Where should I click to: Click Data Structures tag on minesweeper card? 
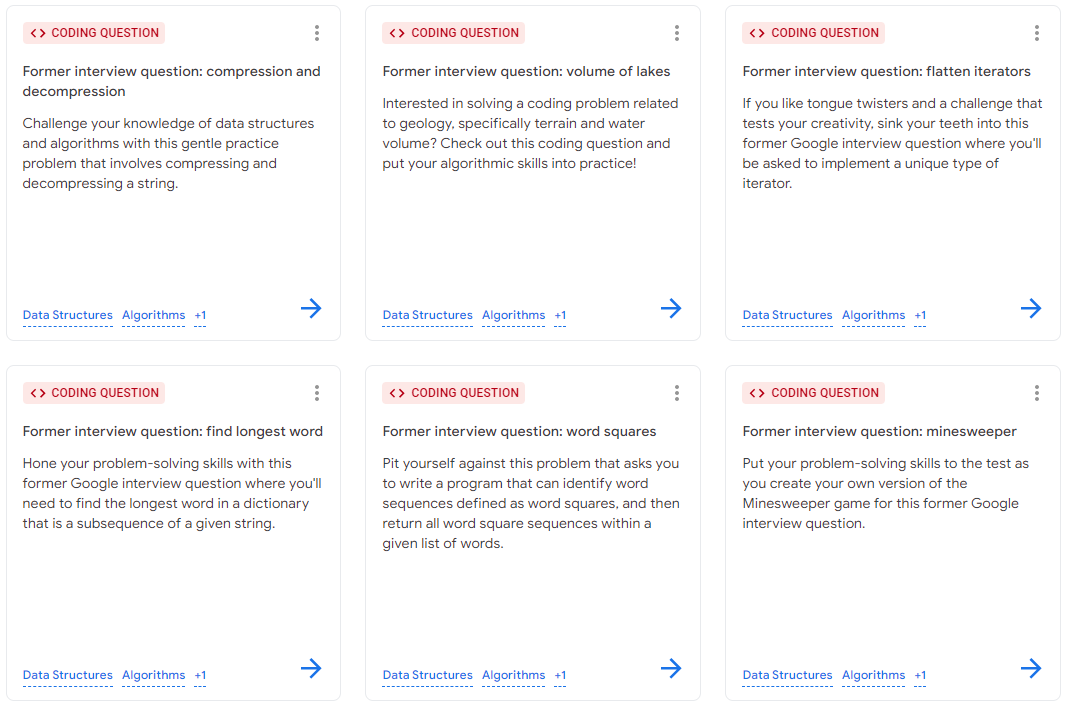[787, 675]
